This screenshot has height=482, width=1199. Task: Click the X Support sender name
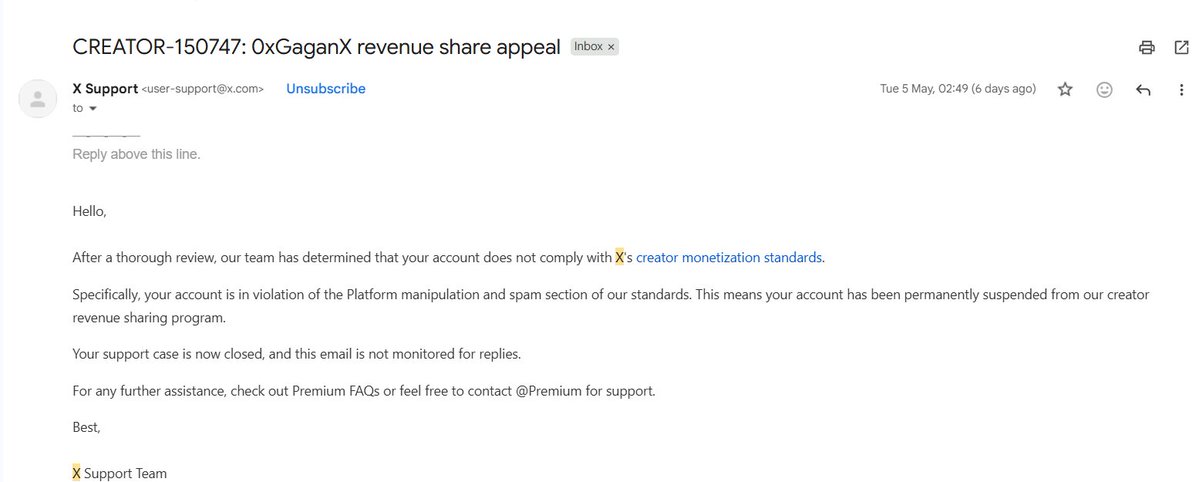coord(106,89)
